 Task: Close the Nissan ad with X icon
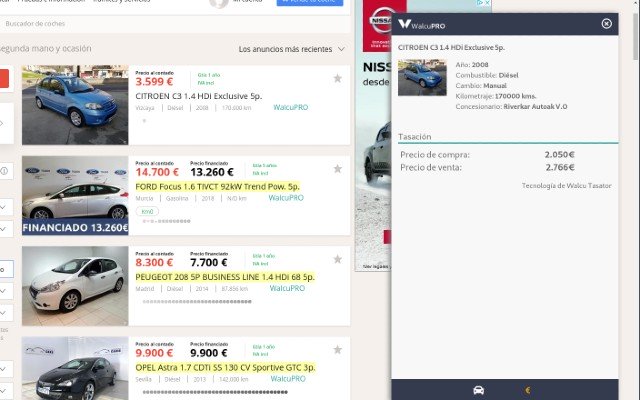487,2
